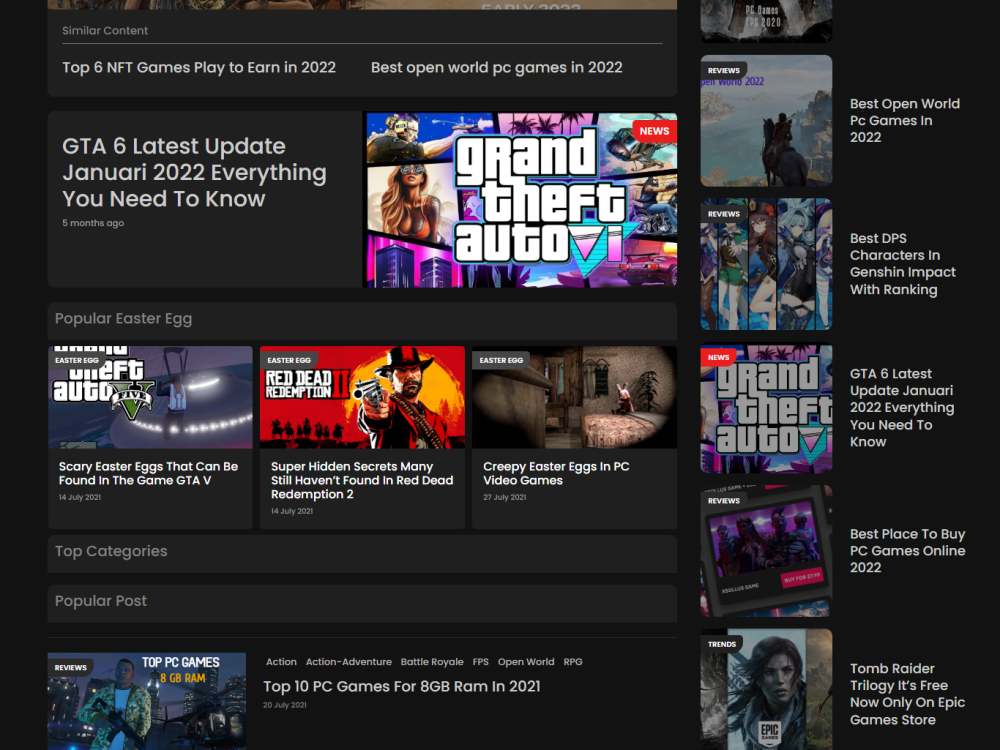Open 'Top 6 NFT Games Play to Earn in 2022' link
This screenshot has width=1000, height=750.
click(199, 68)
